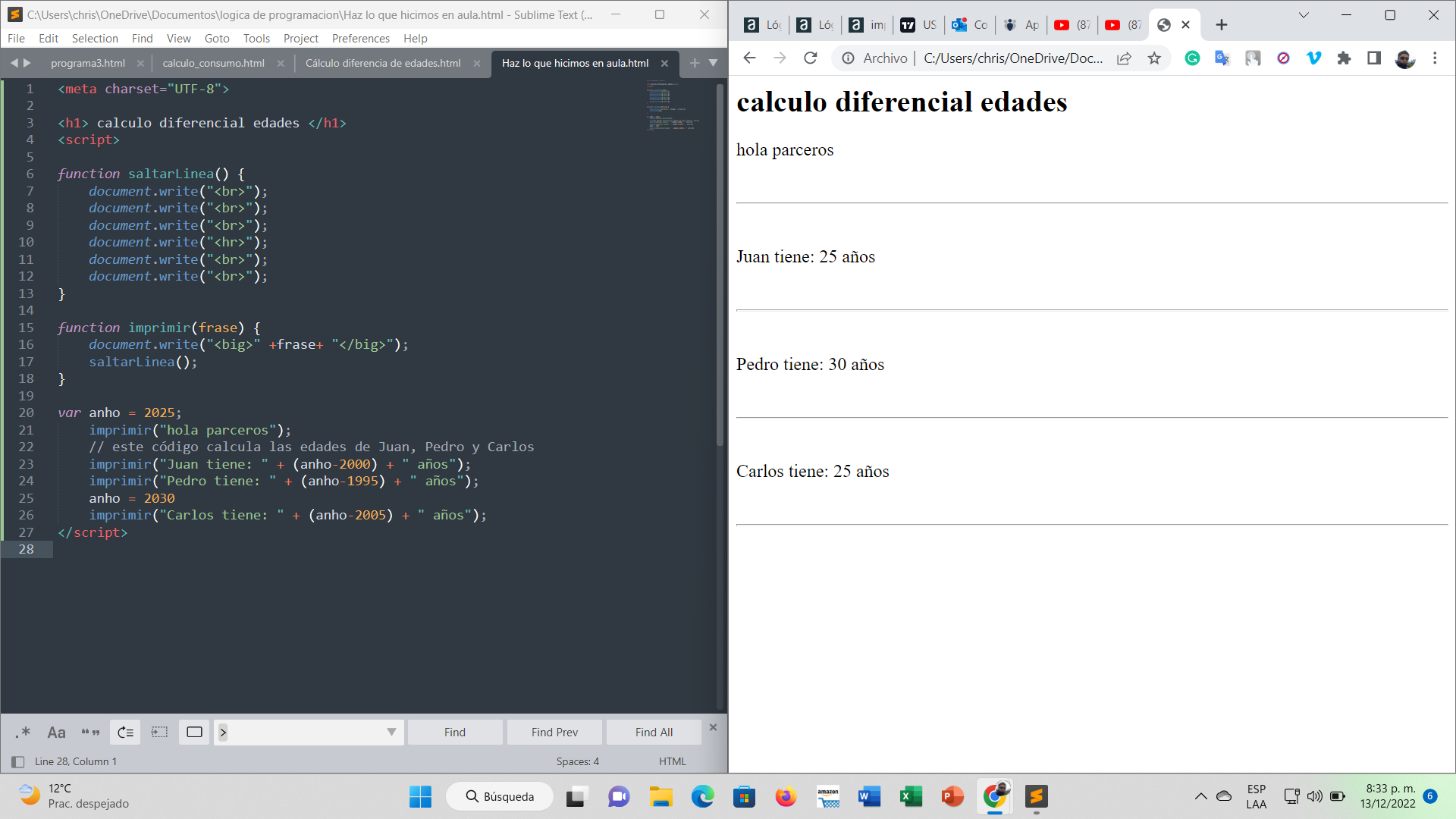1456x819 pixels.
Task: Share this page icon in Chrome
Action: (x=1124, y=58)
